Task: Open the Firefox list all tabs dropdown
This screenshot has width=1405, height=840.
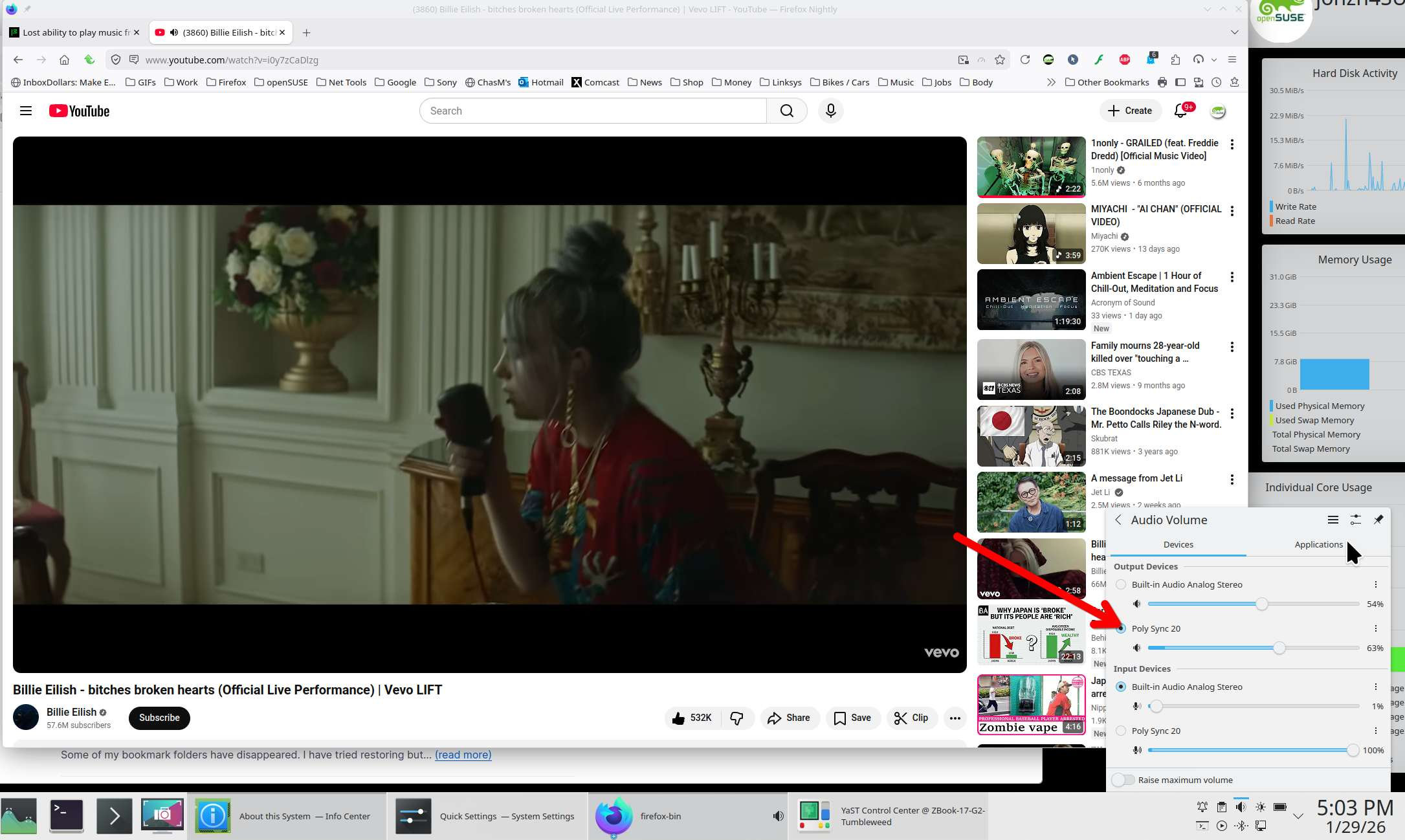Action: point(1234,32)
